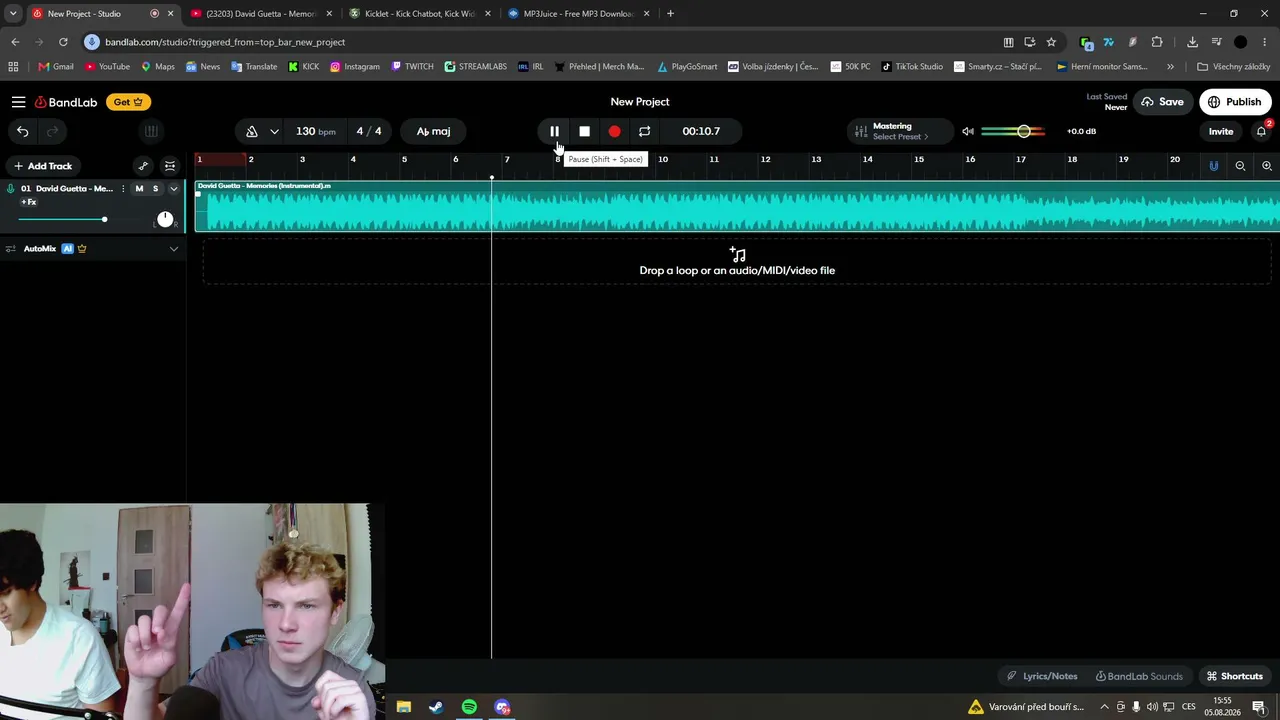Open the track 01 three-dot menu
The image size is (1280, 720).
(122, 189)
